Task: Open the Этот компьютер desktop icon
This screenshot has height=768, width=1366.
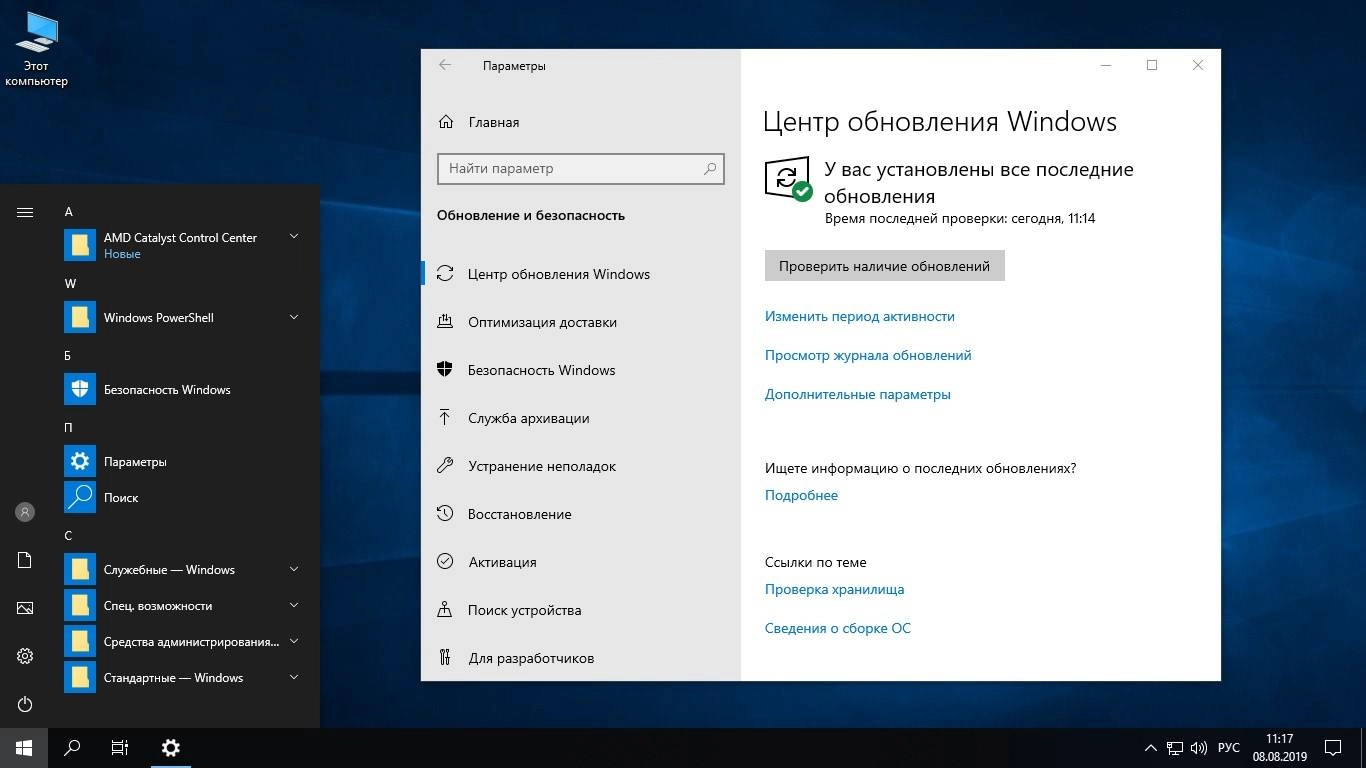Action: (x=36, y=50)
